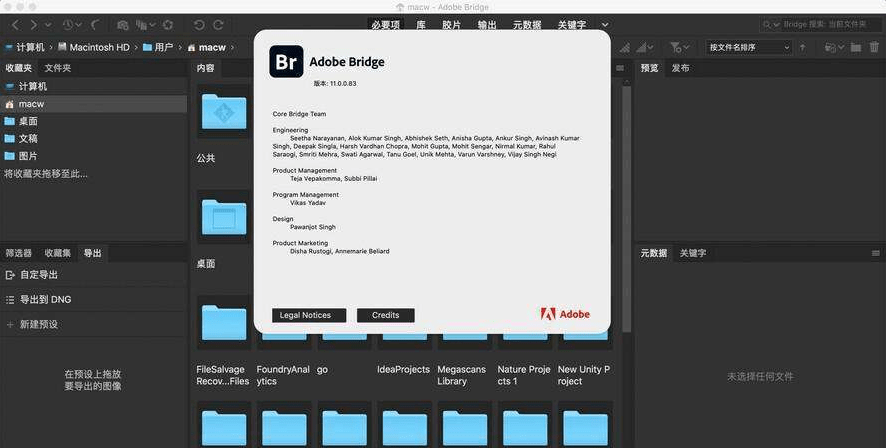Select 计算机 in favorites list
Screen dimensions: 886x448
(93, 86)
